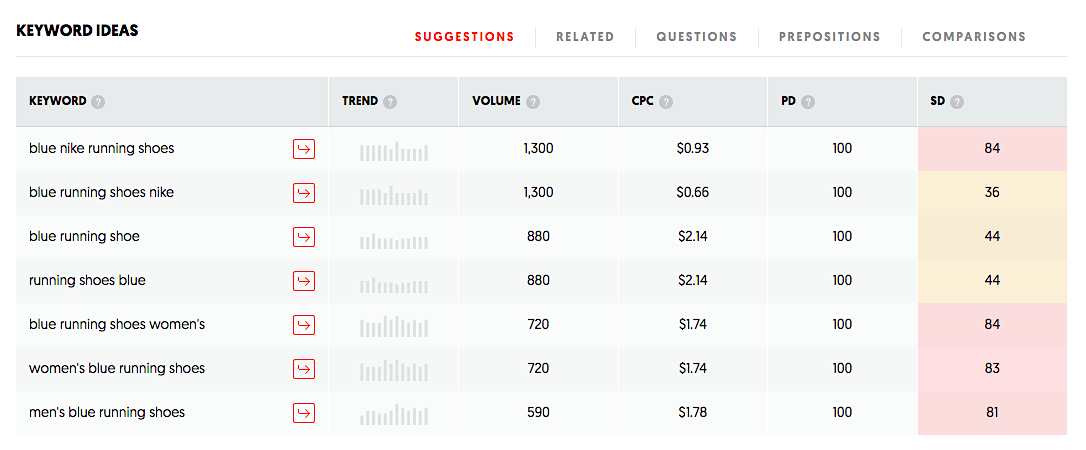Click arrow icon for men's blue running shoes
Image resolution: width=1086 pixels, height=450 pixels.
304,413
